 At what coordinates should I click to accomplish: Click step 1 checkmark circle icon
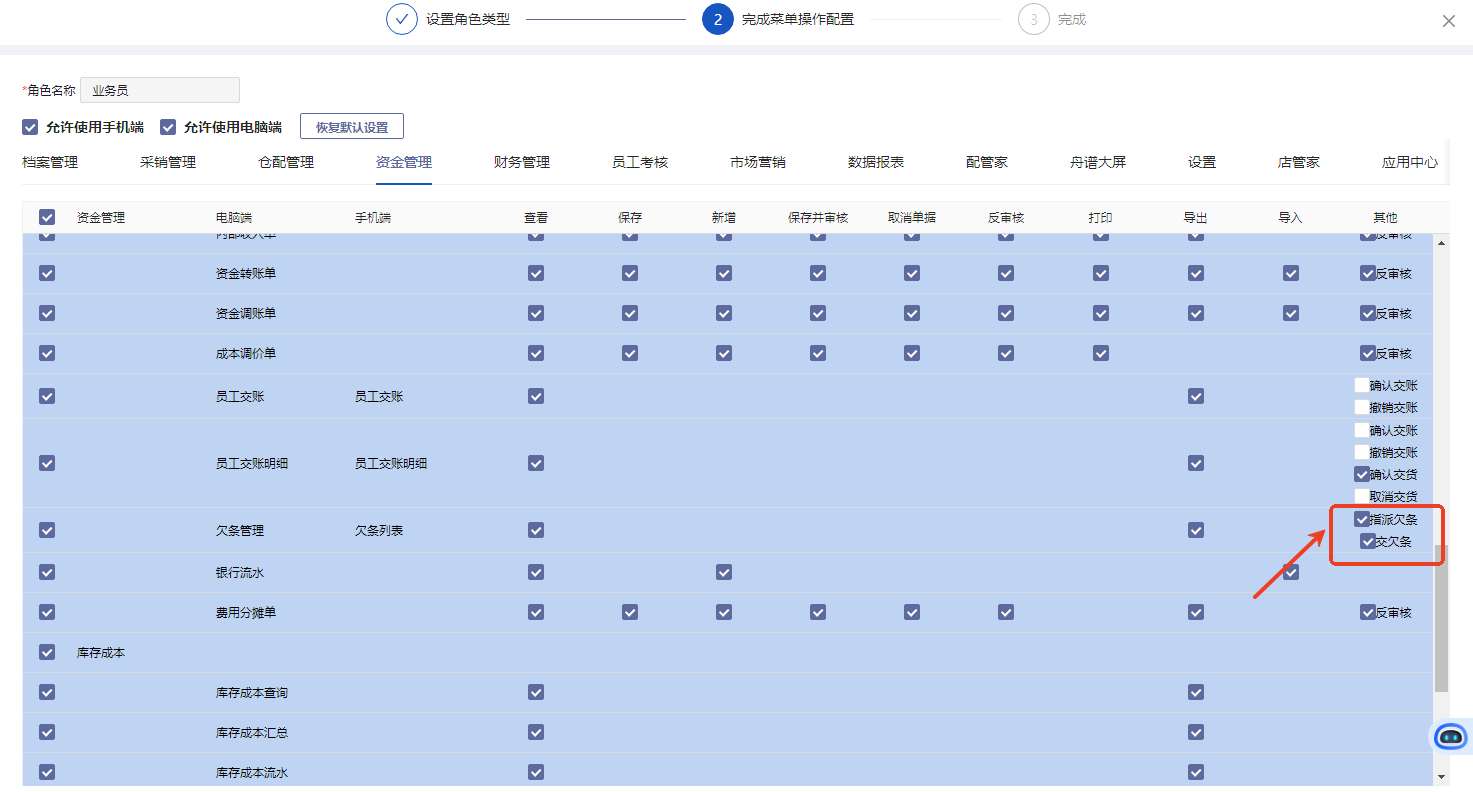401,19
